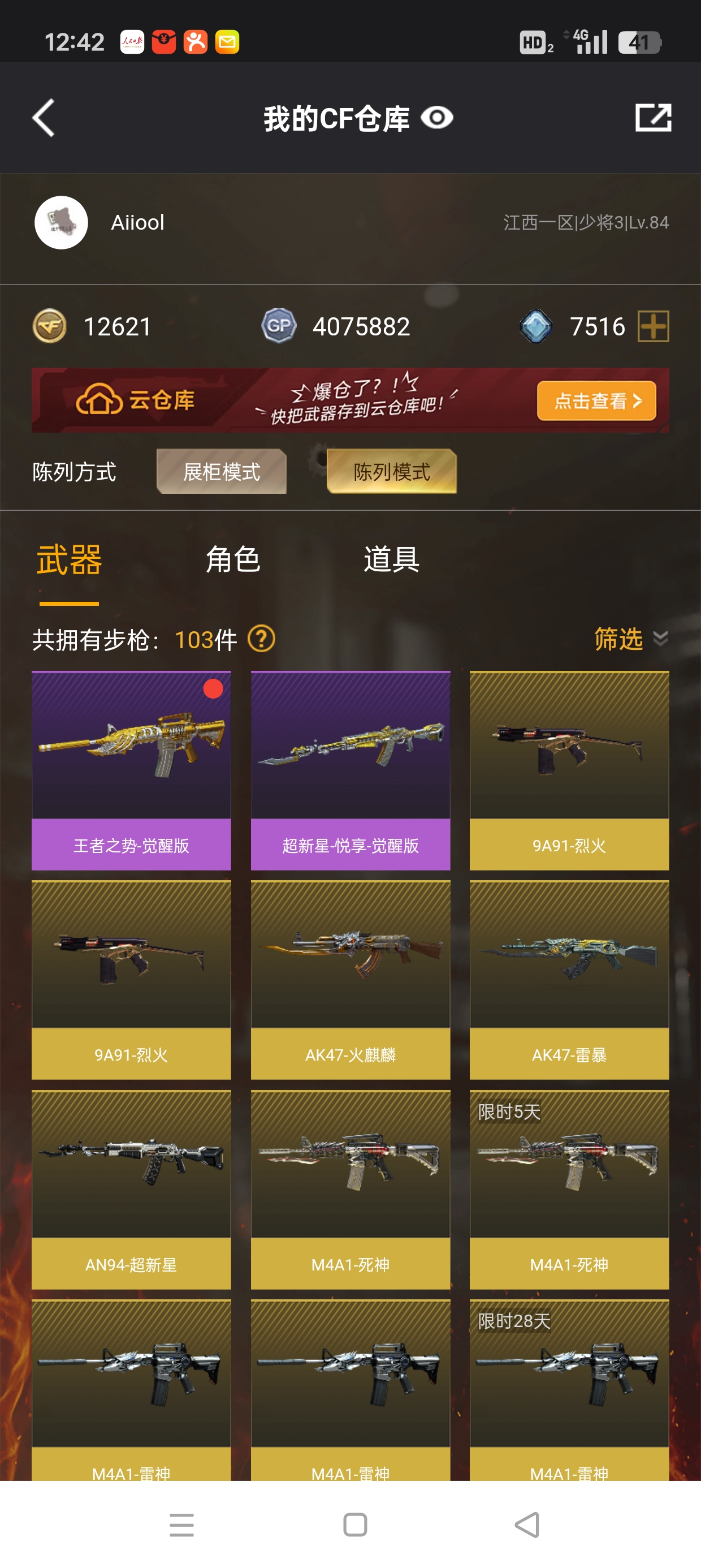701x1568 pixels.
Task: Tap the plus icon to add diamonds
Action: [653, 326]
